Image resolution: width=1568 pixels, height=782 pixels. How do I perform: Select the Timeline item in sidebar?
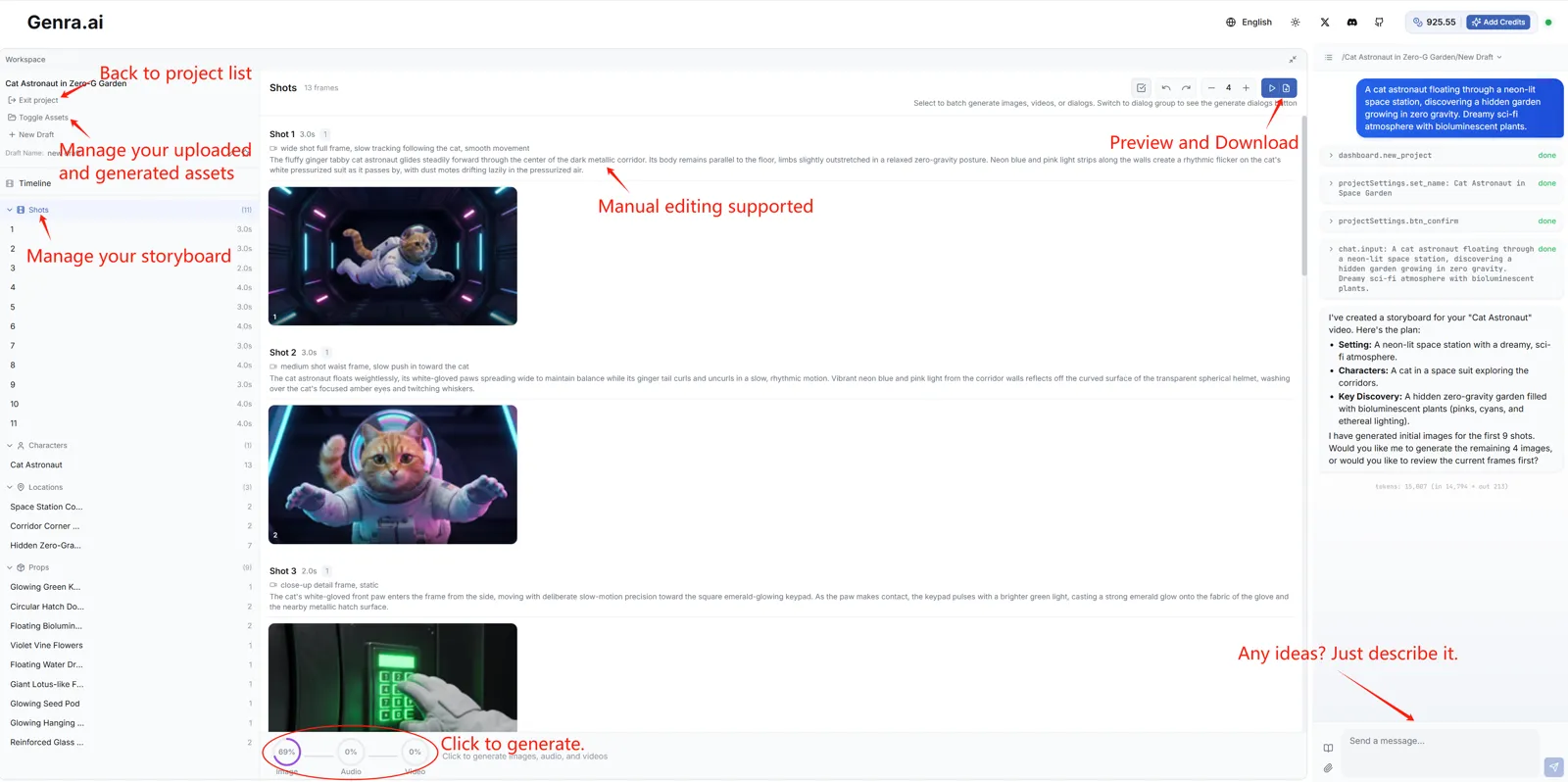(x=34, y=183)
